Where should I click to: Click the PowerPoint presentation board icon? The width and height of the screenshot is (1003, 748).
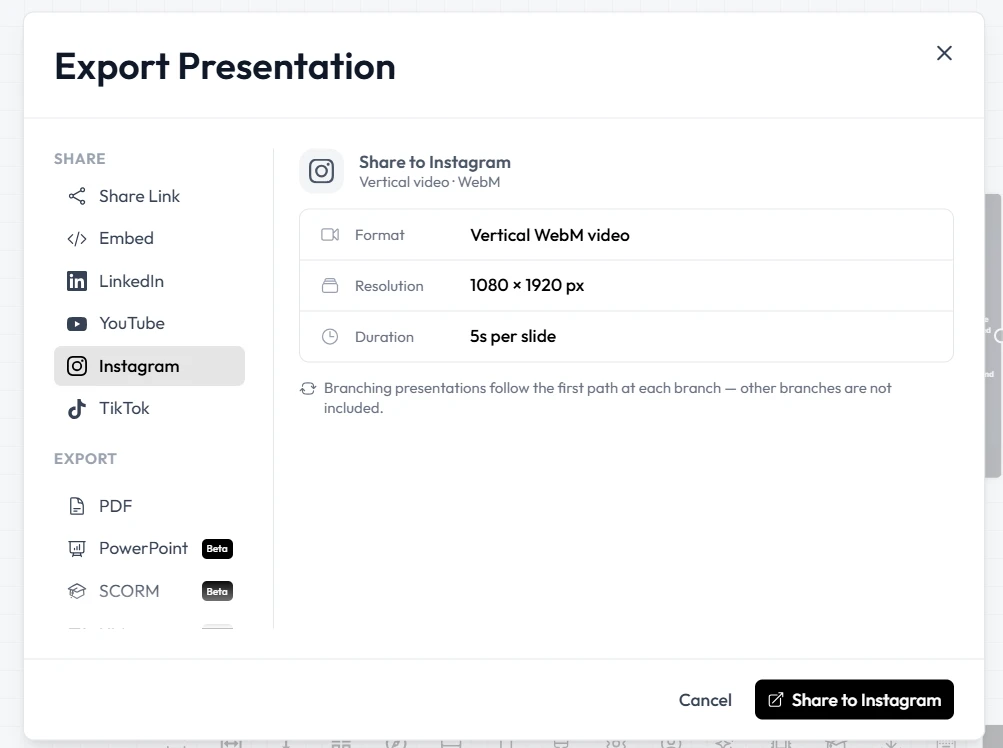click(77, 548)
